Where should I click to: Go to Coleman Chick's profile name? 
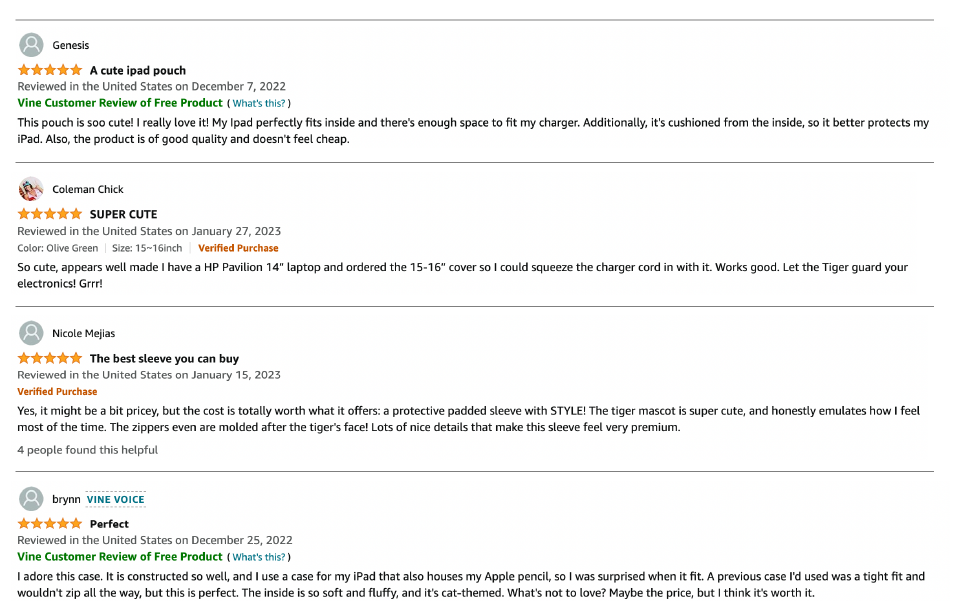(x=88, y=189)
